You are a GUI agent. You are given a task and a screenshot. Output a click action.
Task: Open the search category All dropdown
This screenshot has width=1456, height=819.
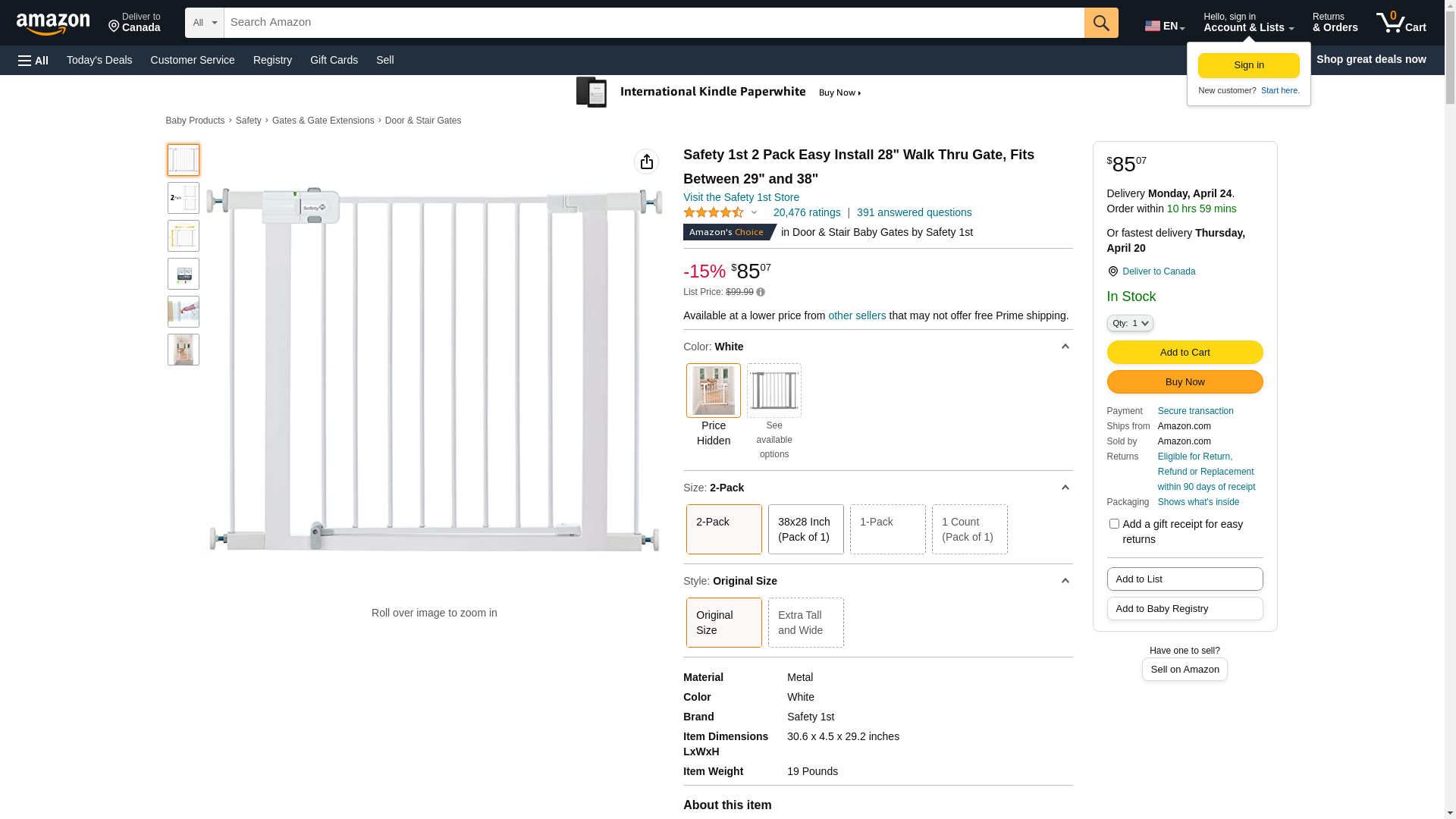(204, 23)
